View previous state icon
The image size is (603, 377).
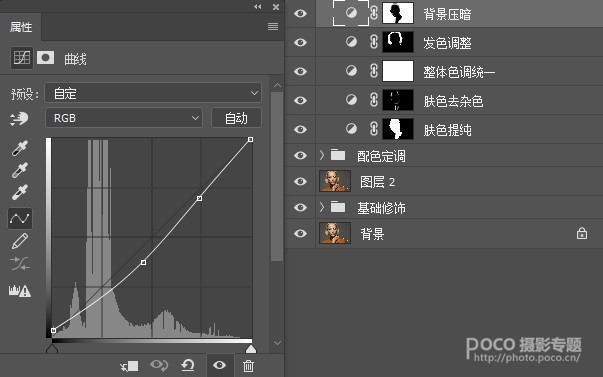tap(159, 365)
